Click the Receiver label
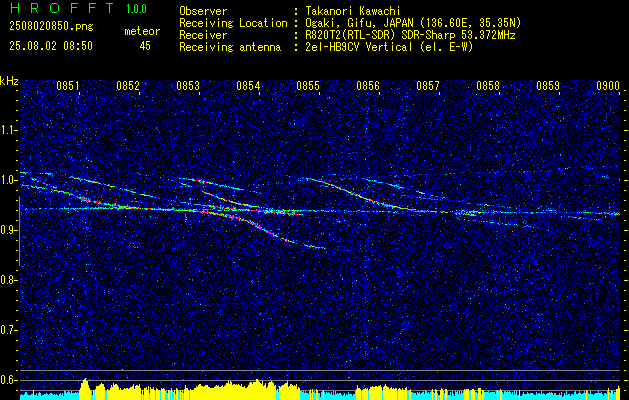 (x=203, y=35)
